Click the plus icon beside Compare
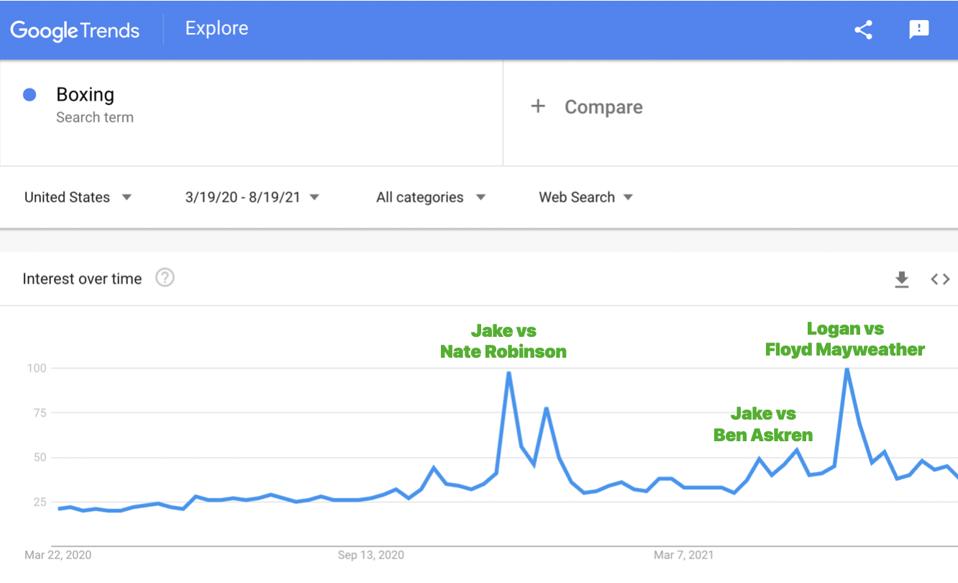Screen dimensions: 958x583 (x=538, y=106)
